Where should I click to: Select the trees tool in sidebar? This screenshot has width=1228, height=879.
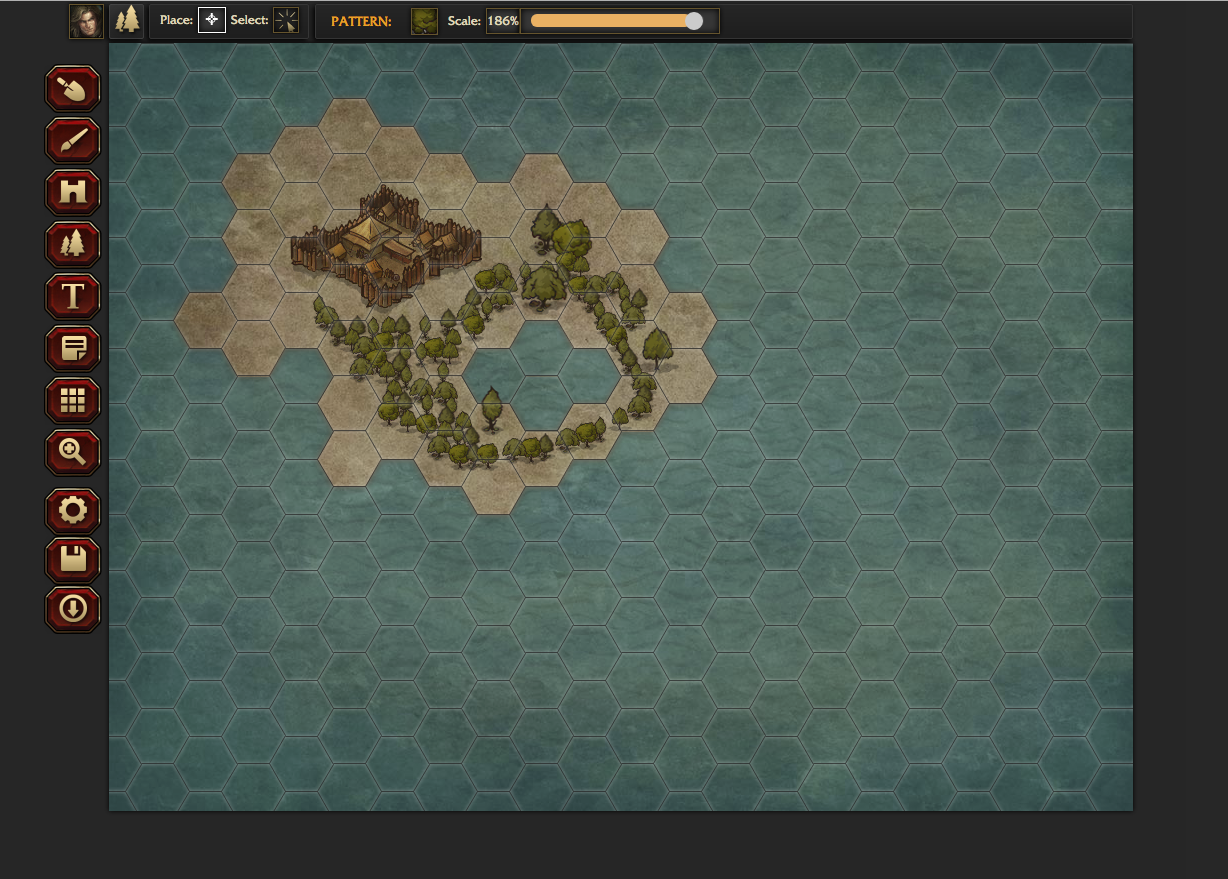pyautogui.click(x=73, y=245)
